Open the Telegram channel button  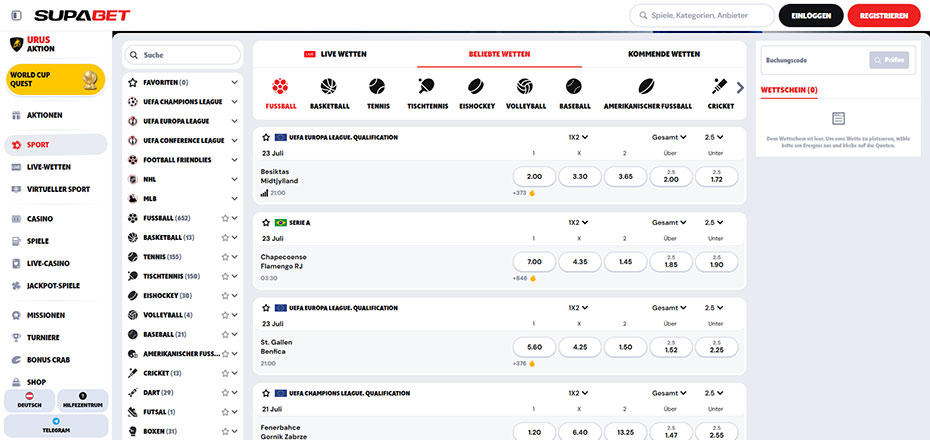pos(56,426)
